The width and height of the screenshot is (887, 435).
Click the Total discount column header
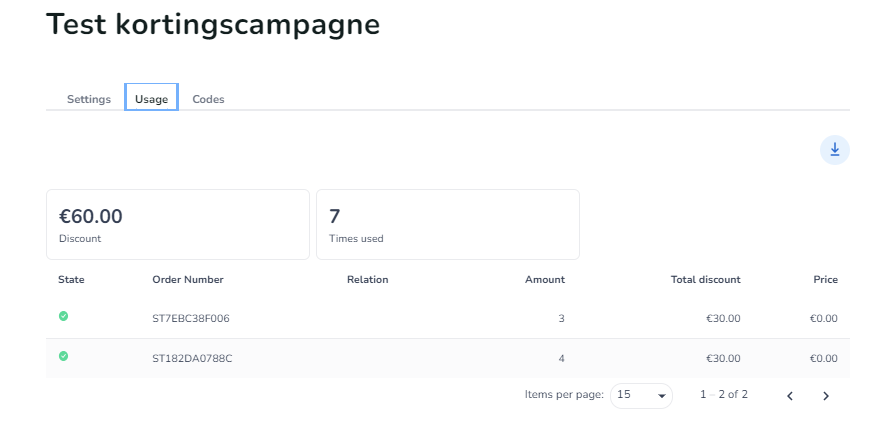tap(705, 280)
